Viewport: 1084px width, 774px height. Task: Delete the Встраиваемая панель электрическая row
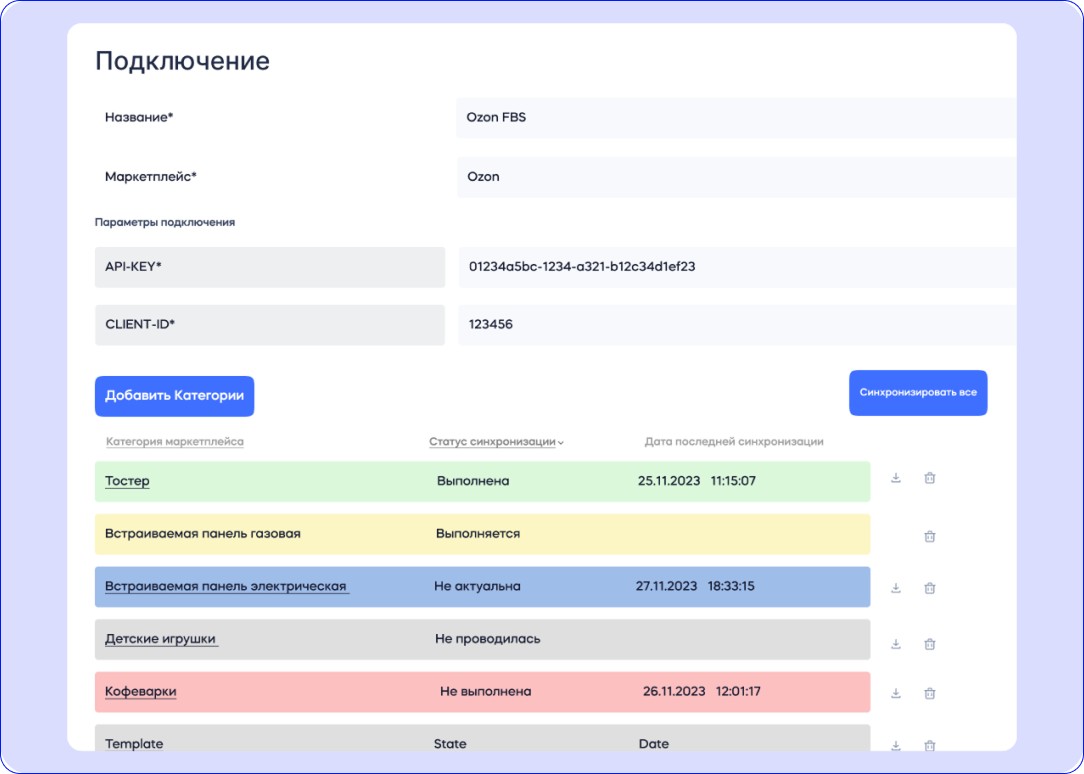click(929, 588)
